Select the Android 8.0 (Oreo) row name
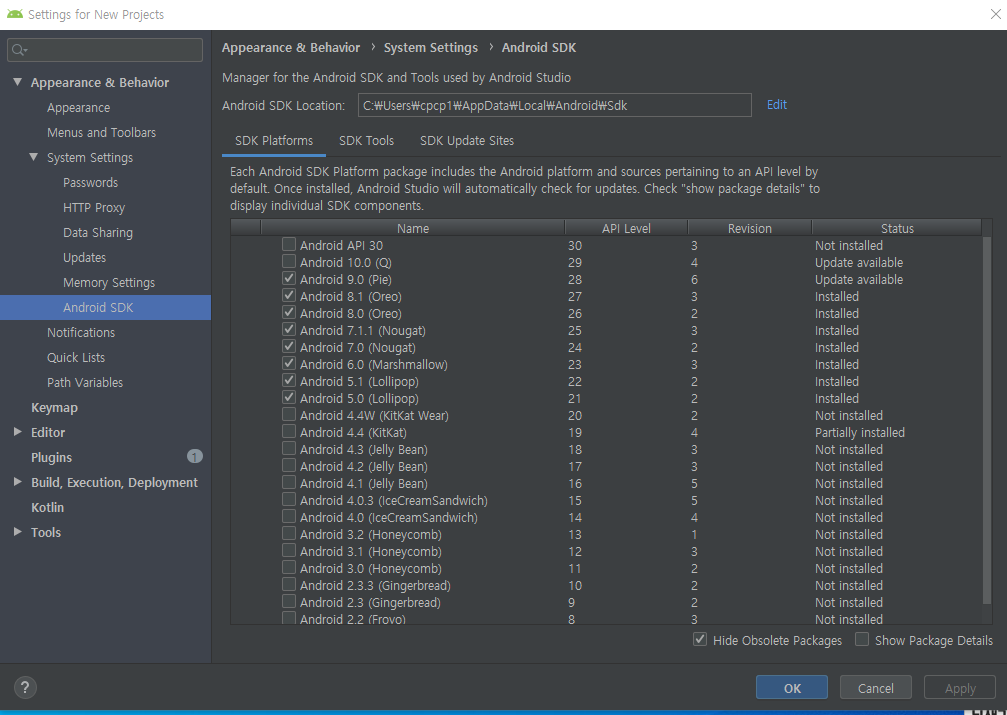 351,313
